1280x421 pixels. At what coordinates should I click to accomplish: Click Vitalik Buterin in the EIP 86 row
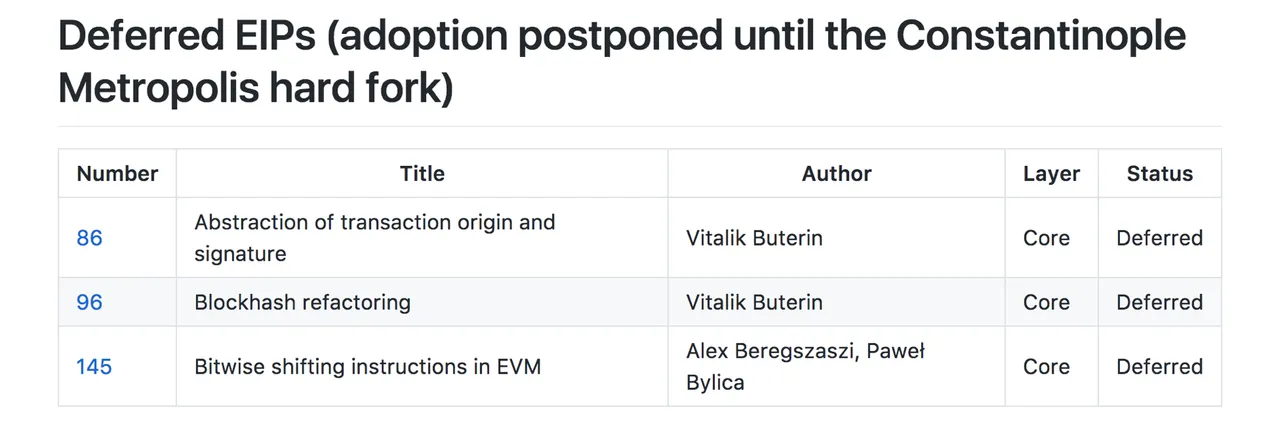point(755,238)
